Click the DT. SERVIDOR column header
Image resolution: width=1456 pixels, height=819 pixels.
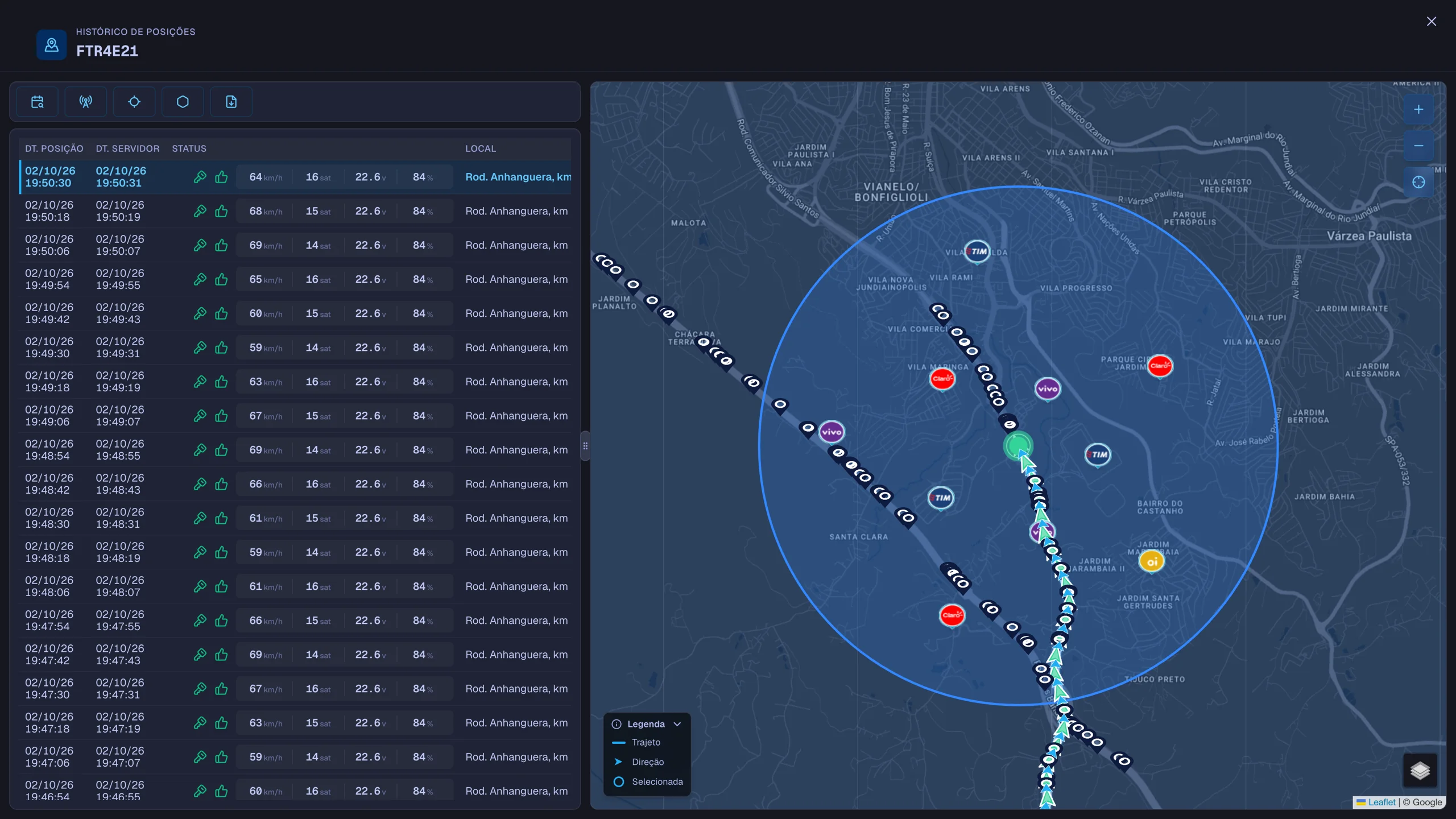click(127, 148)
